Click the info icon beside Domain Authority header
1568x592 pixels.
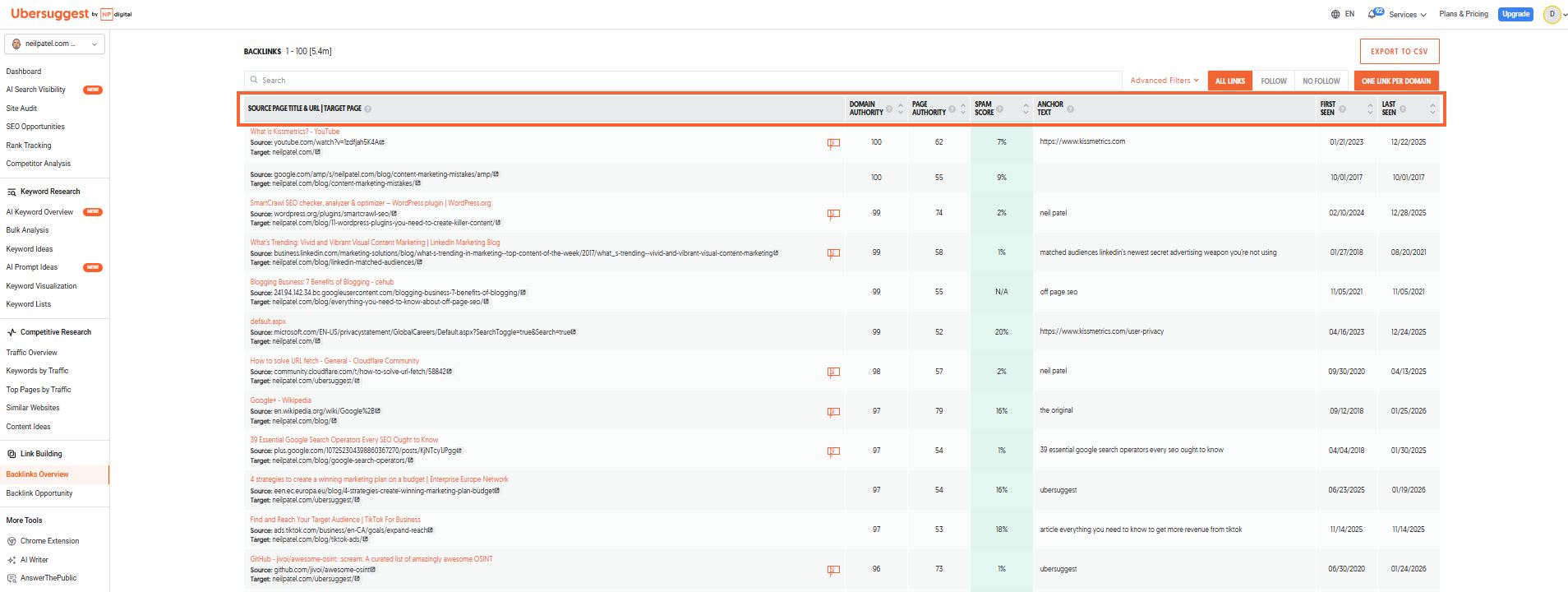tap(889, 109)
